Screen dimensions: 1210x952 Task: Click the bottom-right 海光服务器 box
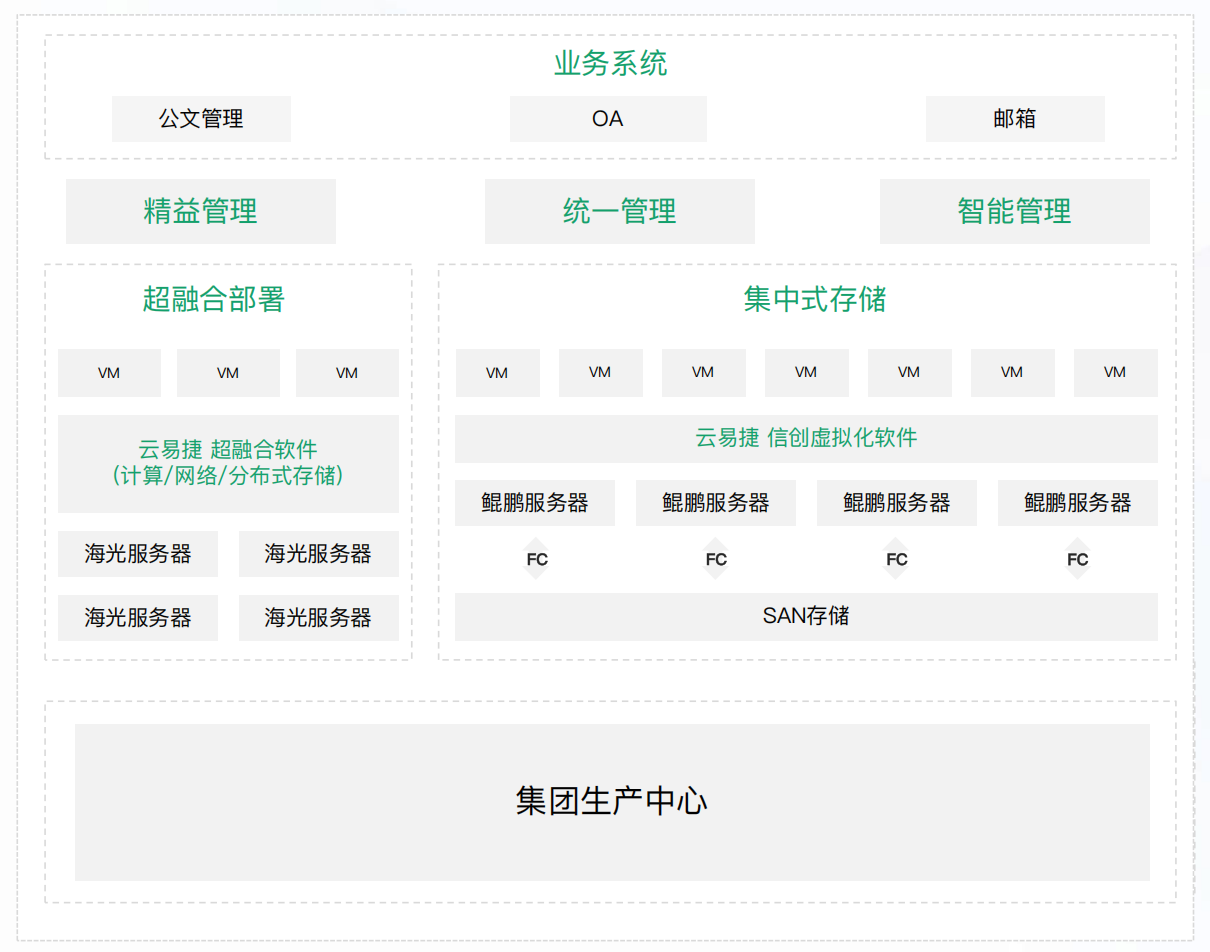318,618
